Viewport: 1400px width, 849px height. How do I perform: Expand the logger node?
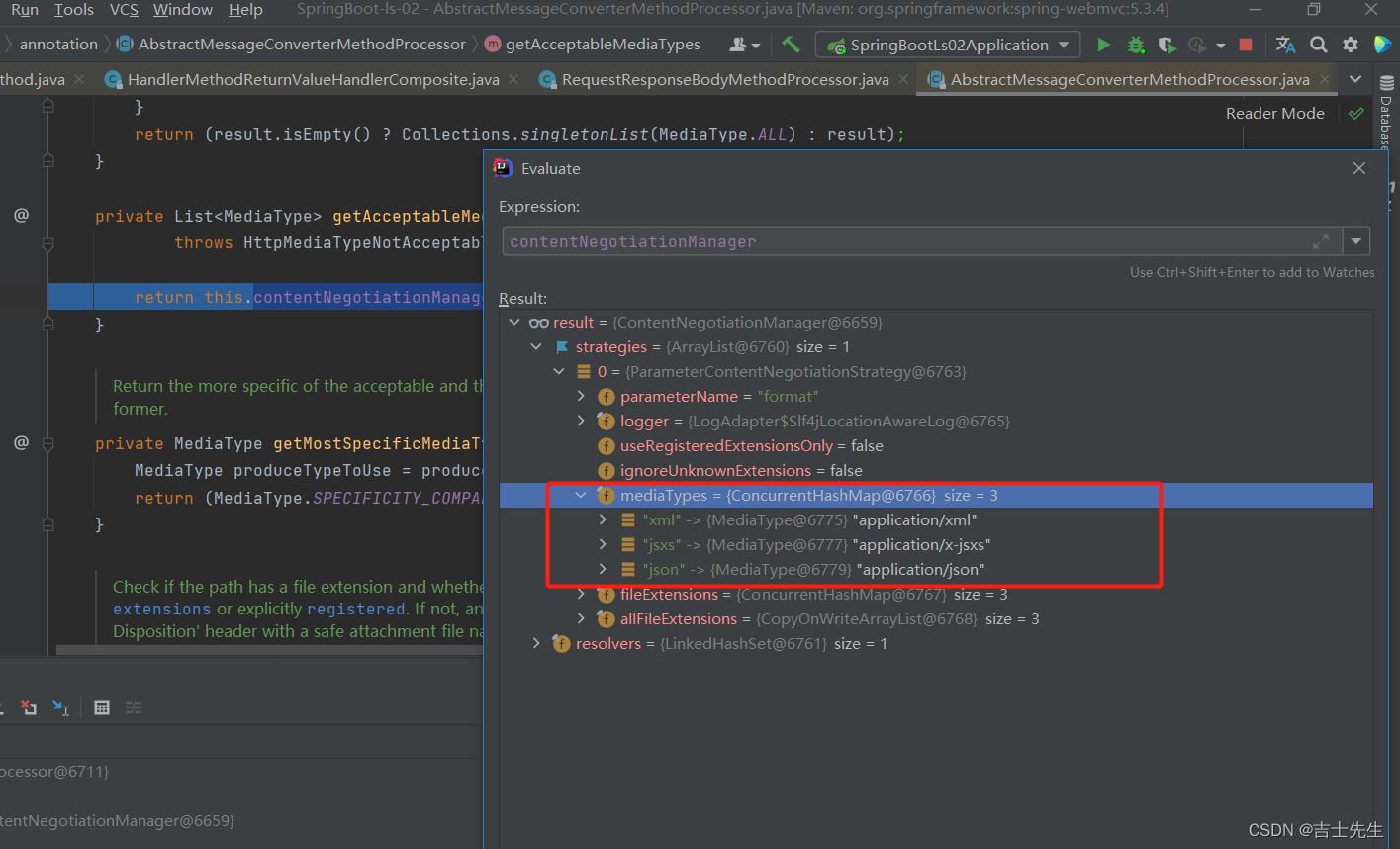tap(582, 422)
